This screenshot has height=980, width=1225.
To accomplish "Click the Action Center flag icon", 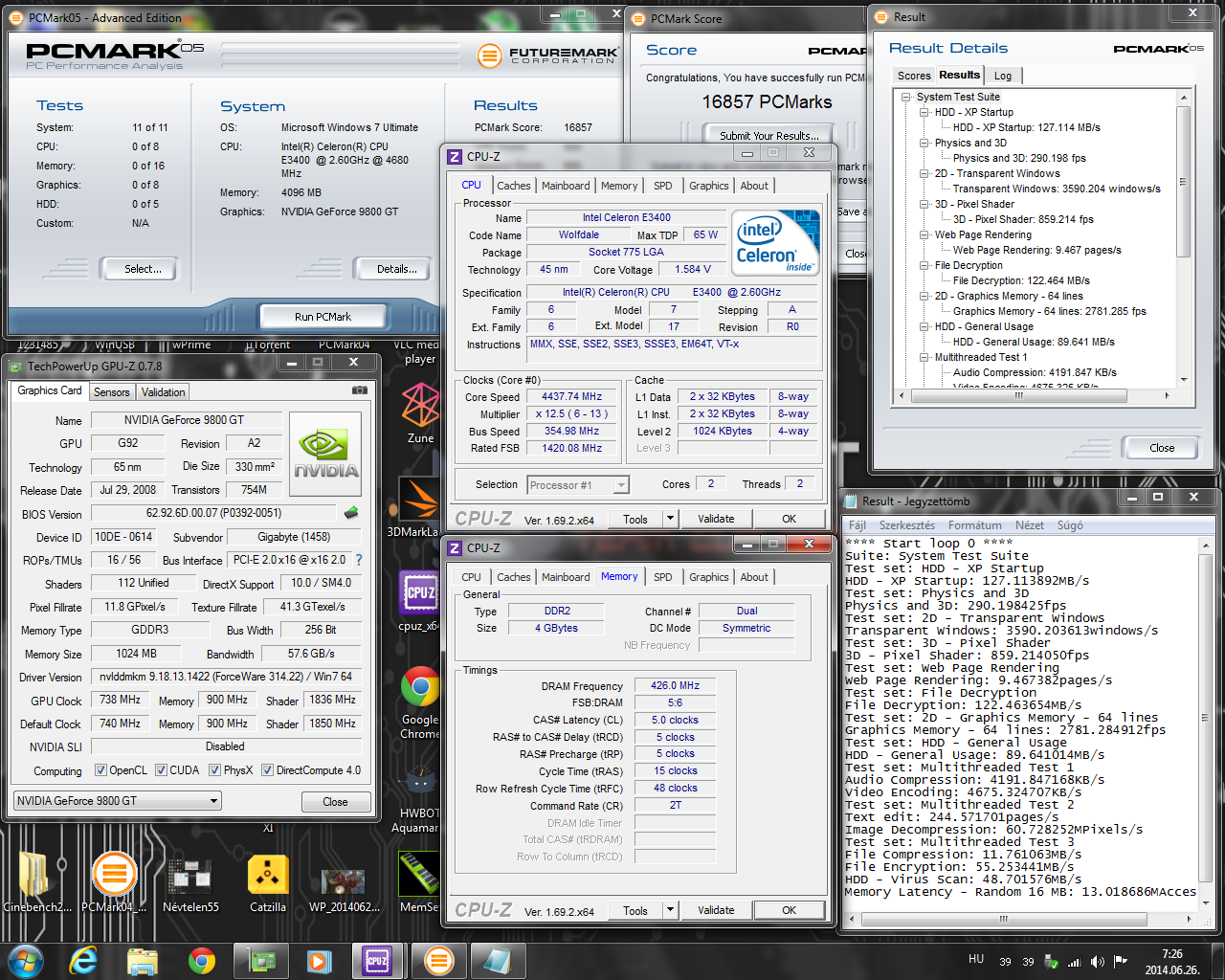I will pos(1120,962).
